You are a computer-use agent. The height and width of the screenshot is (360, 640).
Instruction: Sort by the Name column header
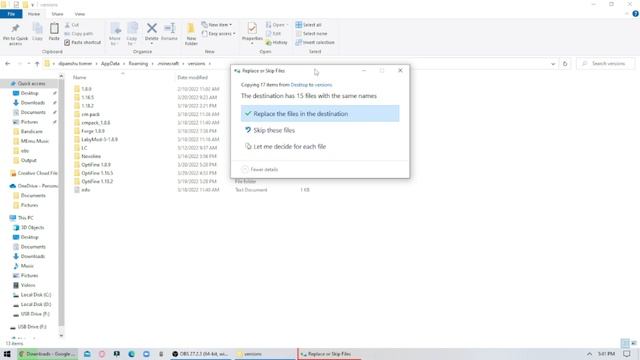80,78
